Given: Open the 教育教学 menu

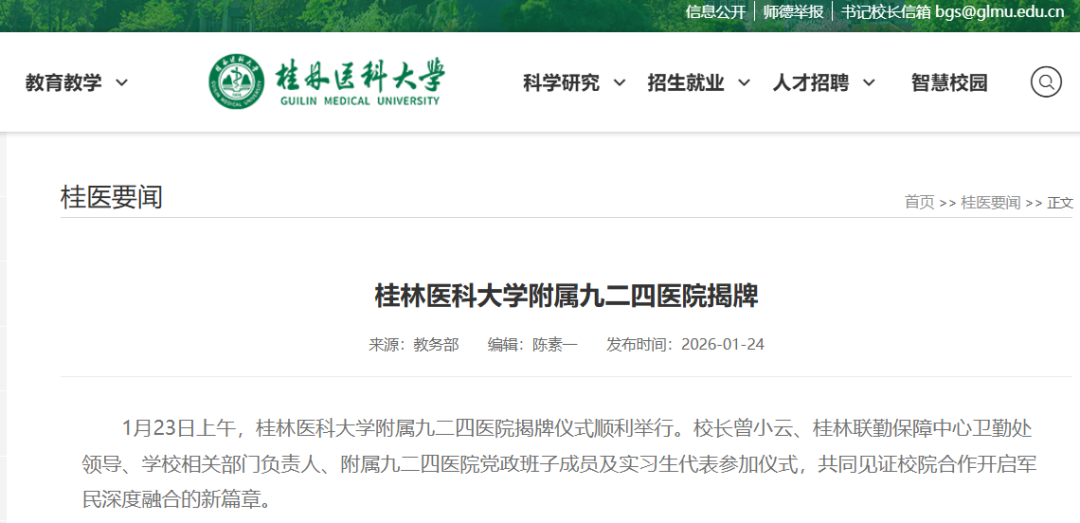Looking at the screenshot, I should point(63,83).
